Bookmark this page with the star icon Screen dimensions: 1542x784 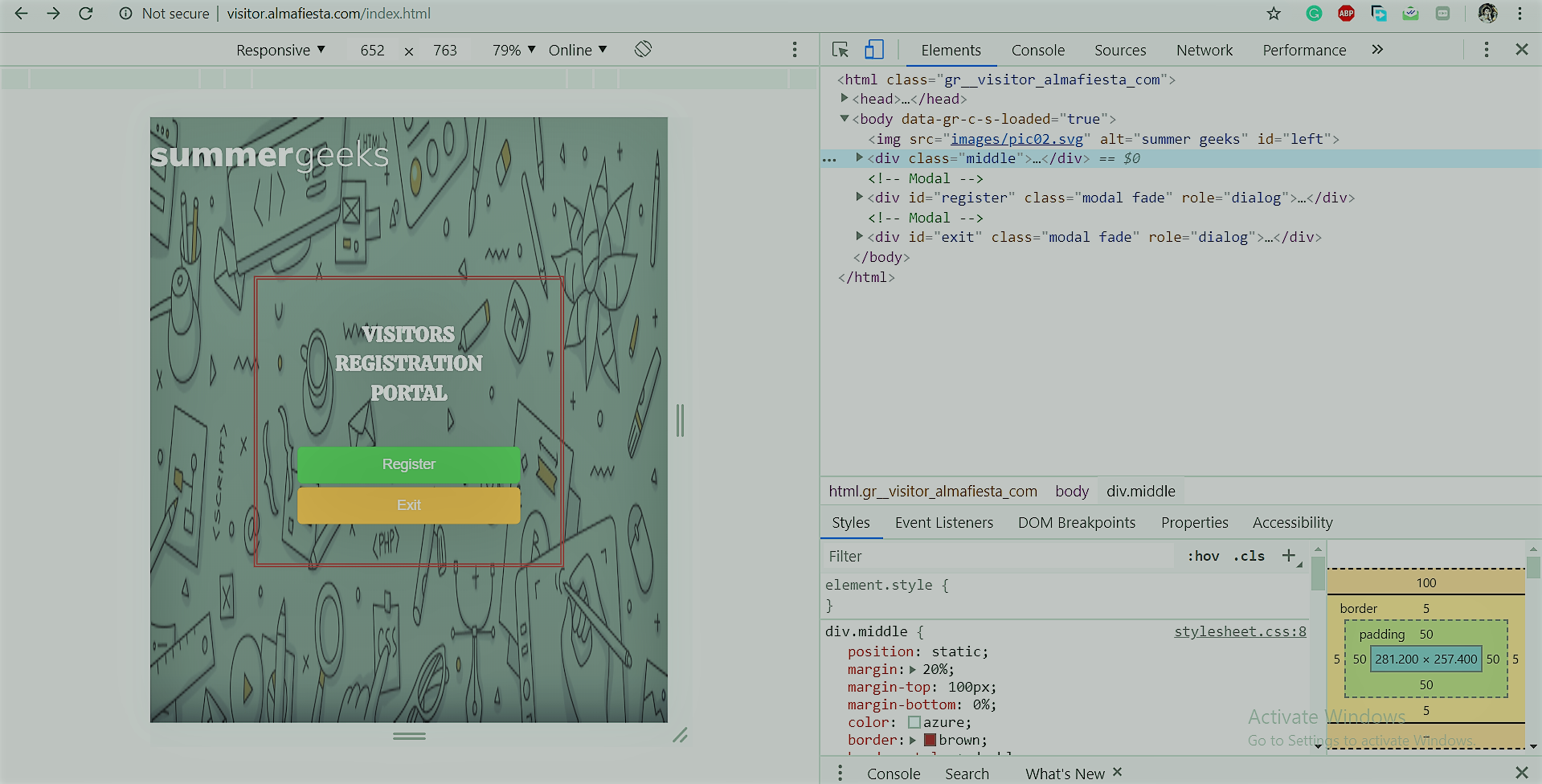[x=1274, y=14]
